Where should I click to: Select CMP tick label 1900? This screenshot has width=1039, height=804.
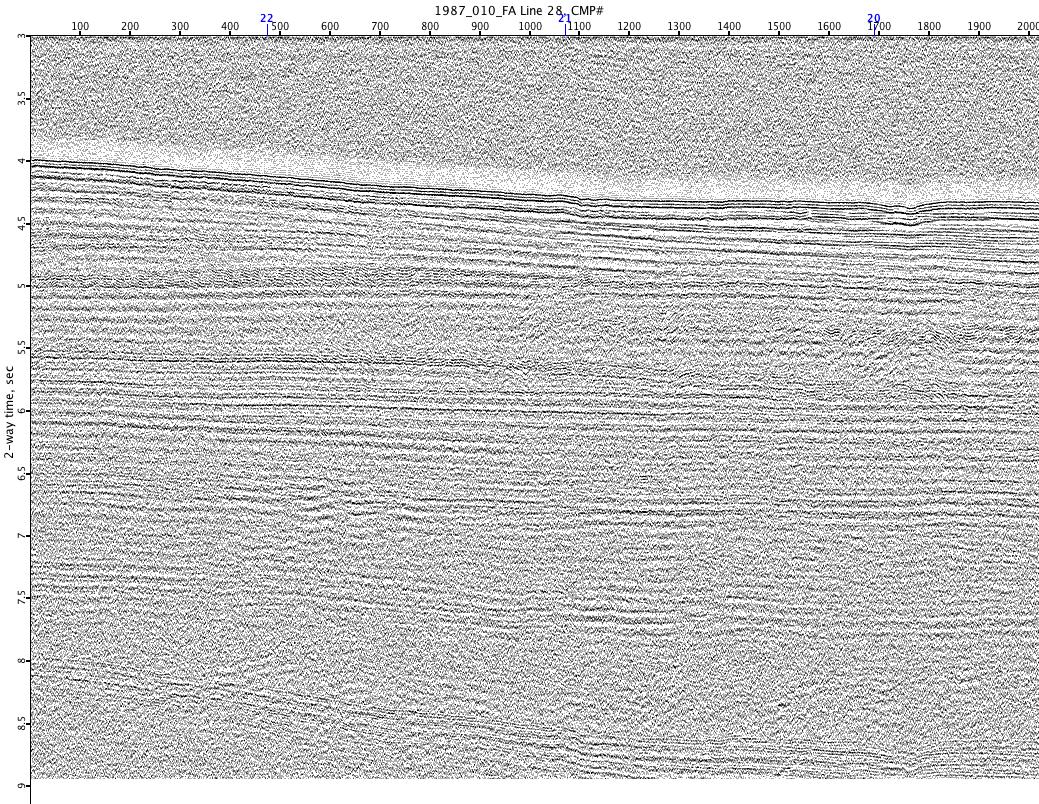(979, 27)
